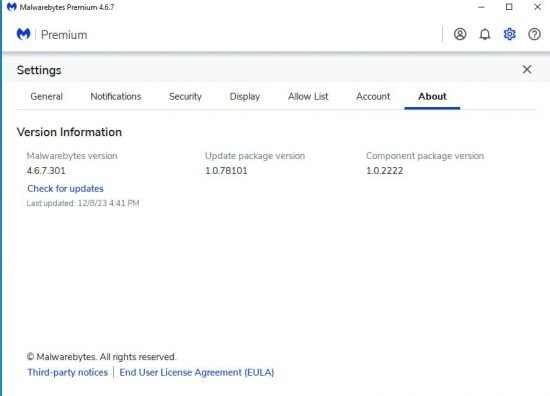Click Check for updates link

pyautogui.click(x=66, y=189)
